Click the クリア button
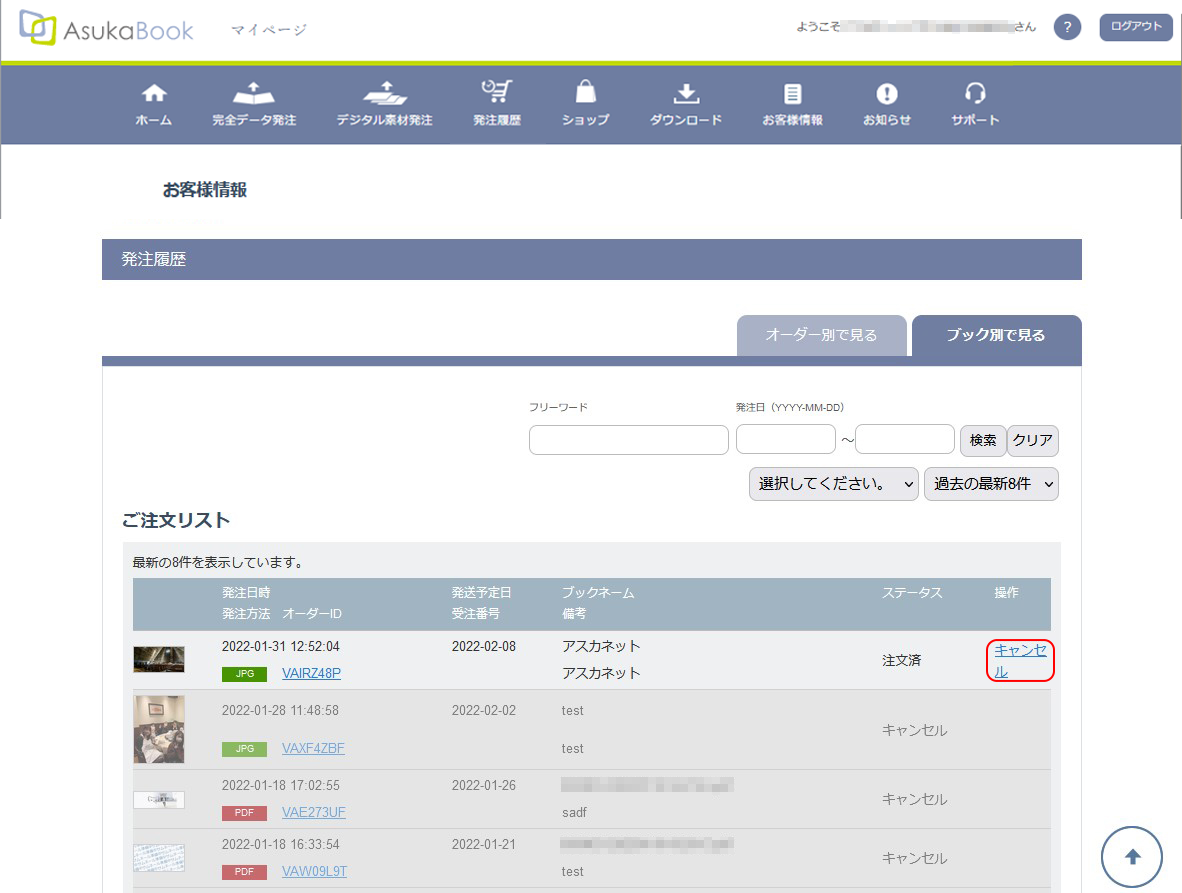 [x=1032, y=440]
